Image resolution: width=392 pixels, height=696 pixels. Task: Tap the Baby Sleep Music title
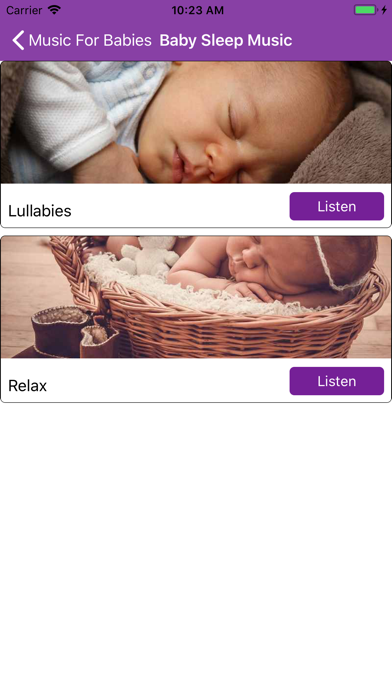226,40
